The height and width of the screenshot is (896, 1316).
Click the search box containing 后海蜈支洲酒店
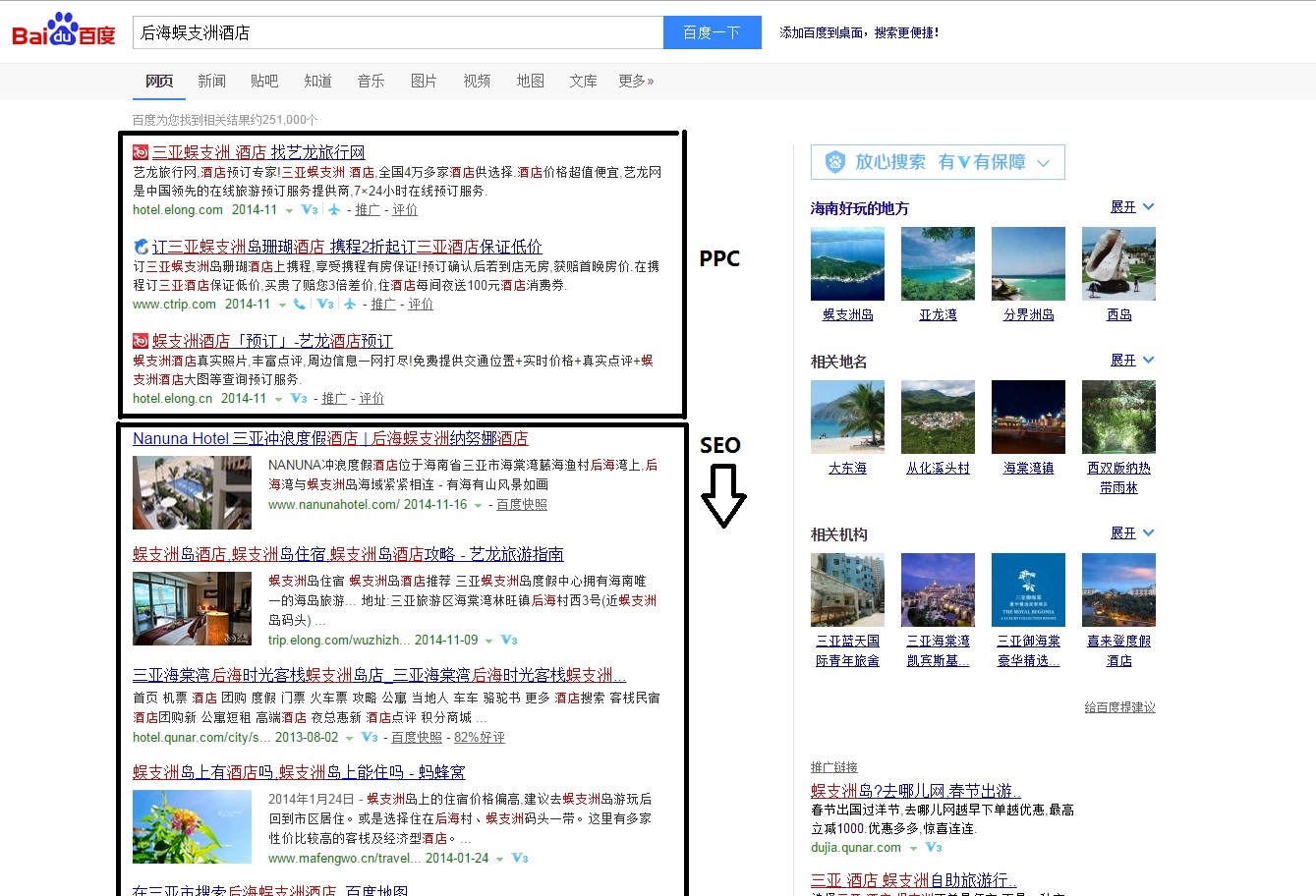tap(398, 32)
